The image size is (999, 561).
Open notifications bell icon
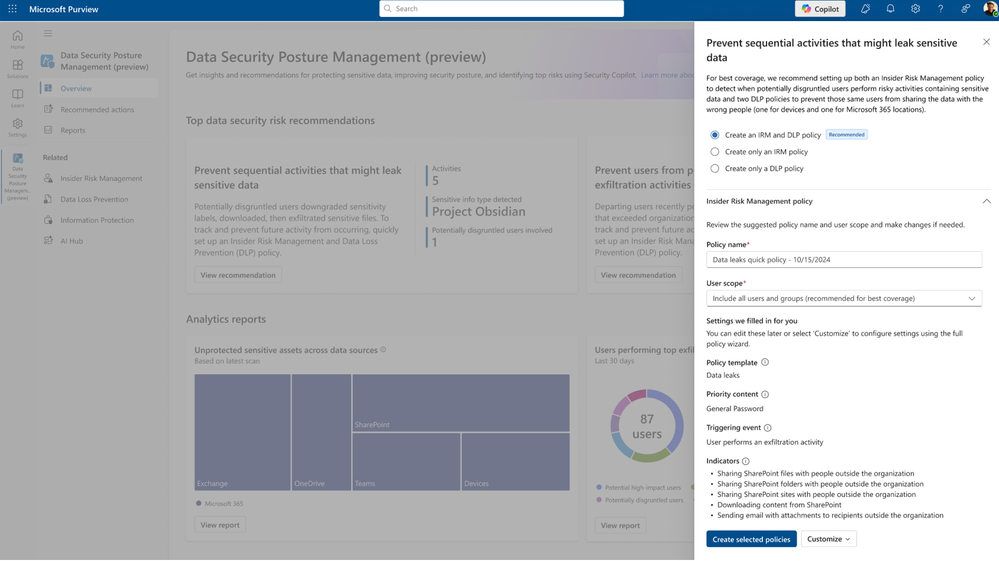[890, 9]
